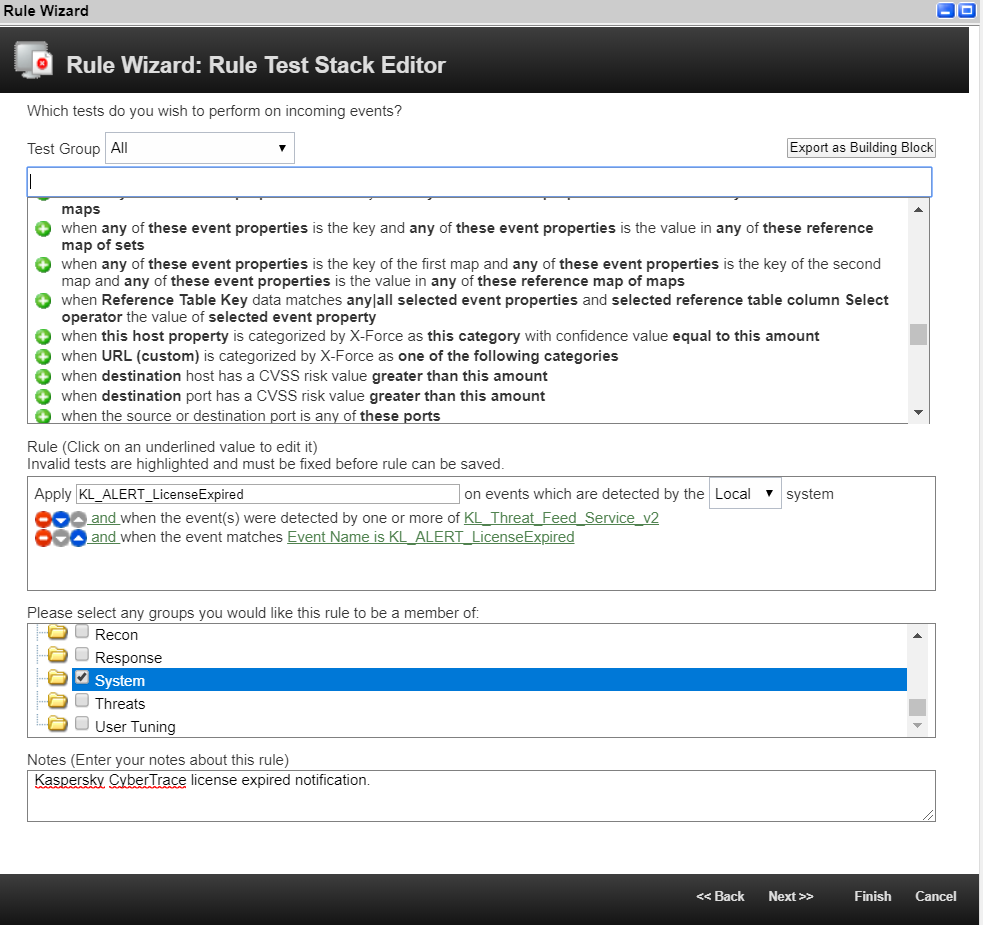Edit the KL_Threat_Feed_Service_v2 value link
The width and height of the screenshot is (983, 925).
coord(562,518)
